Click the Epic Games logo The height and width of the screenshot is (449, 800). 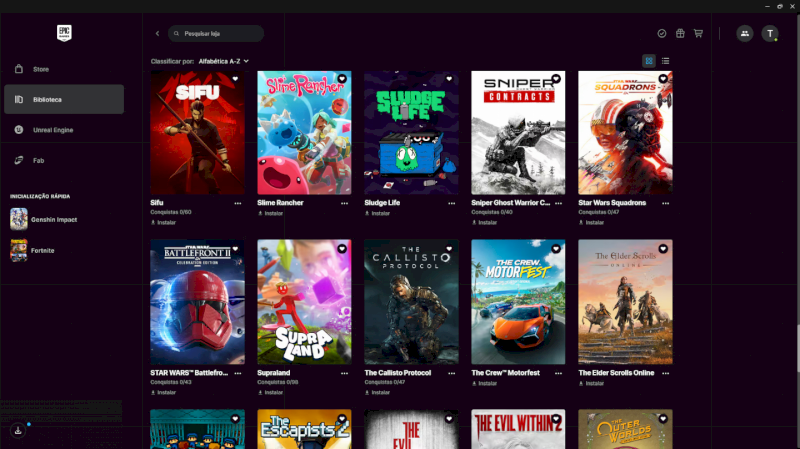pyautogui.click(x=64, y=33)
